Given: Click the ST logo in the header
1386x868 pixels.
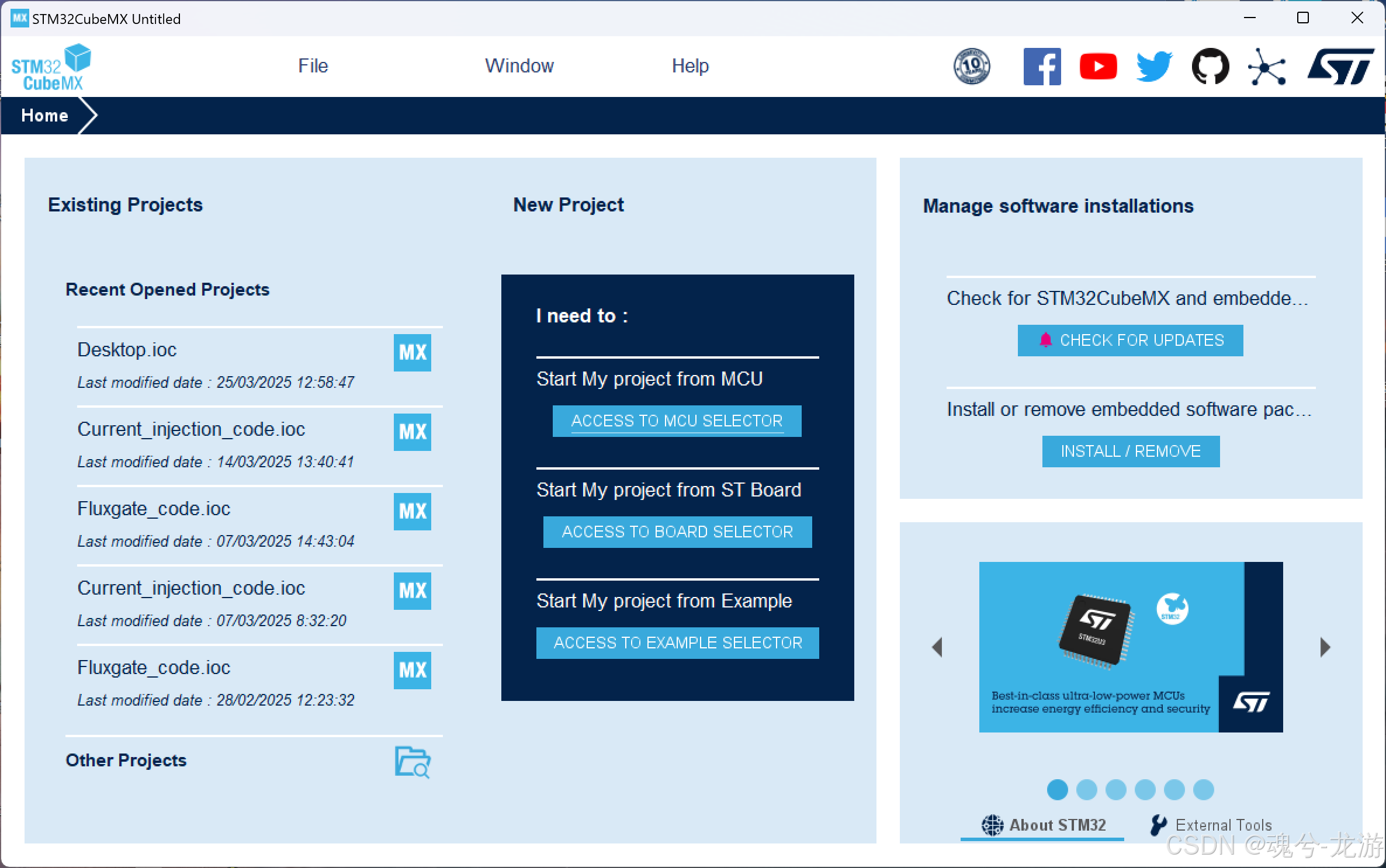Looking at the screenshot, I should 1340,67.
